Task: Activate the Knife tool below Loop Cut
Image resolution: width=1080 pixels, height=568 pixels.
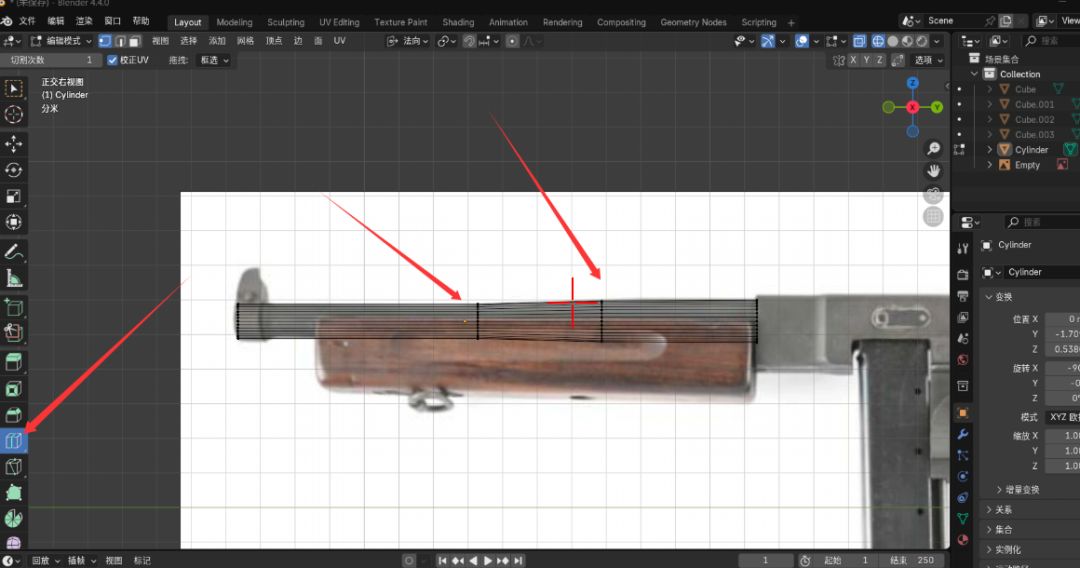Action: (x=14, y=467)
